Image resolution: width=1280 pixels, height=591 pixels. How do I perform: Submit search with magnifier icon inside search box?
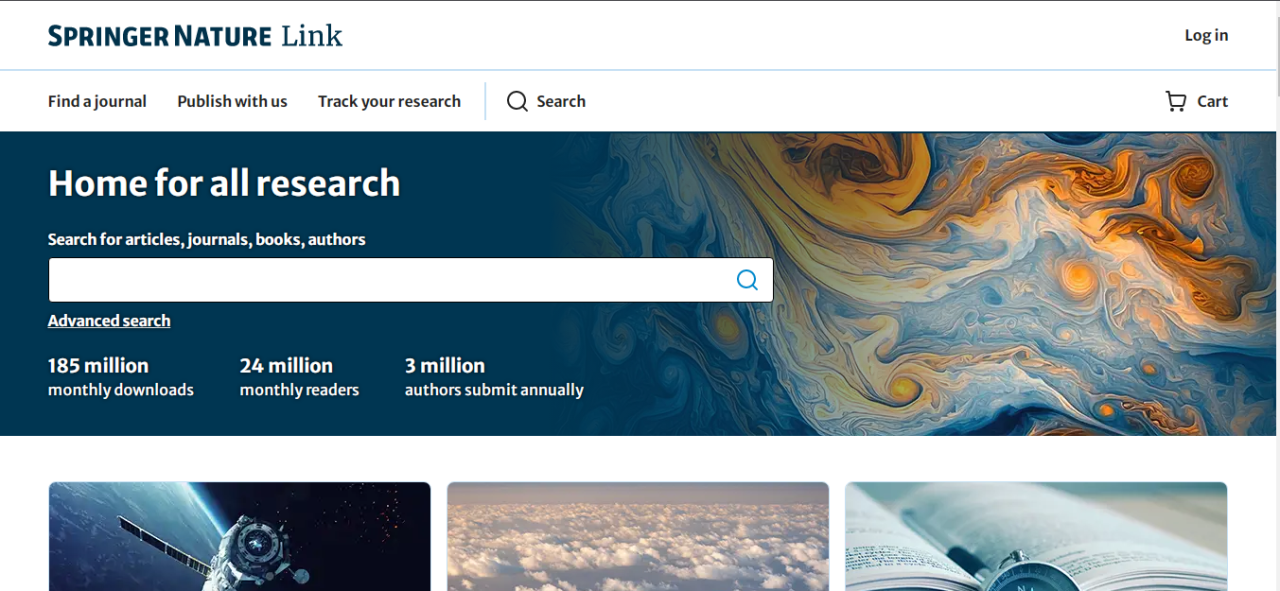coord(747,280)
